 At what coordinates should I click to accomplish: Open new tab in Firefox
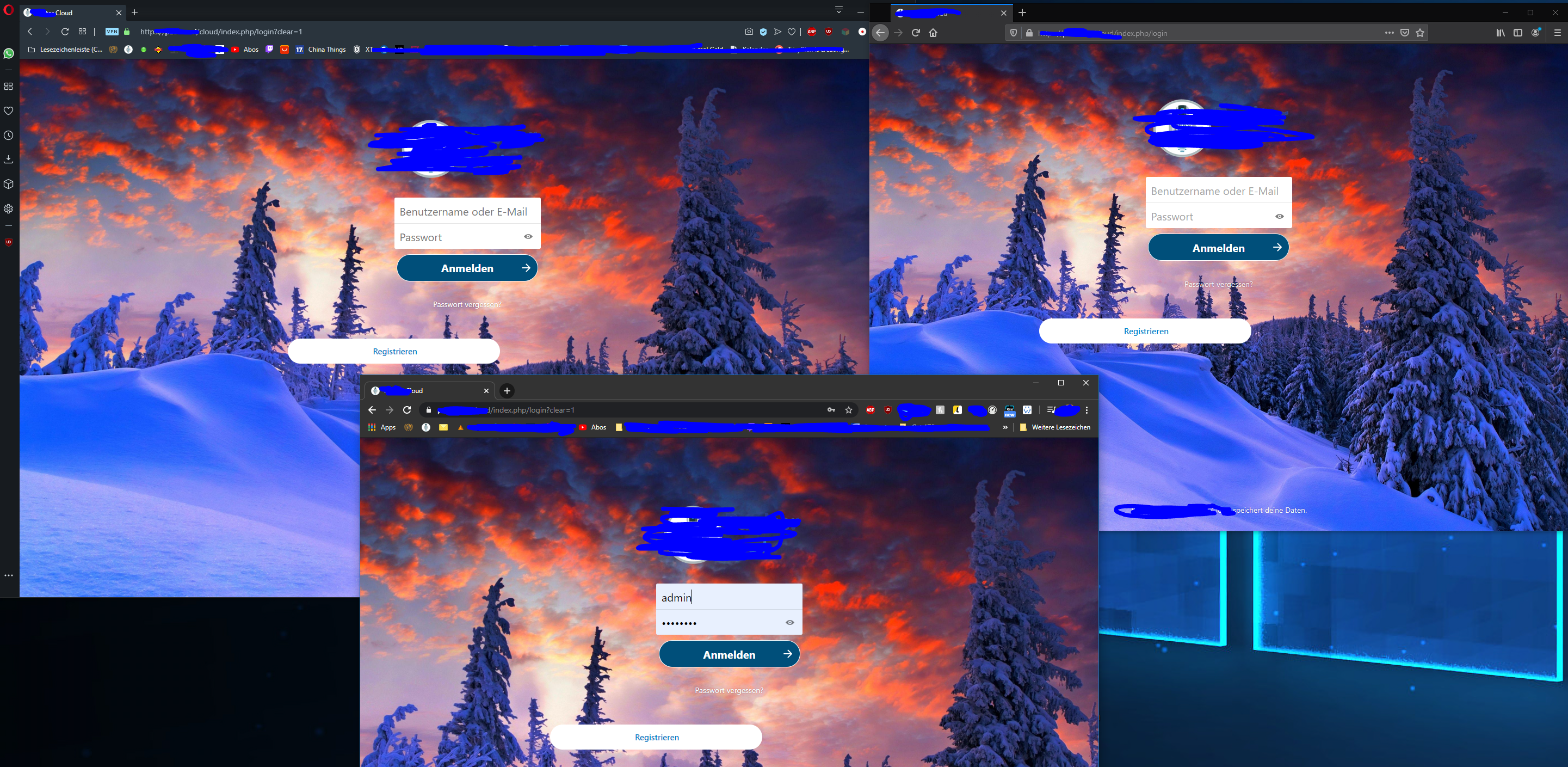point(1023,12)
